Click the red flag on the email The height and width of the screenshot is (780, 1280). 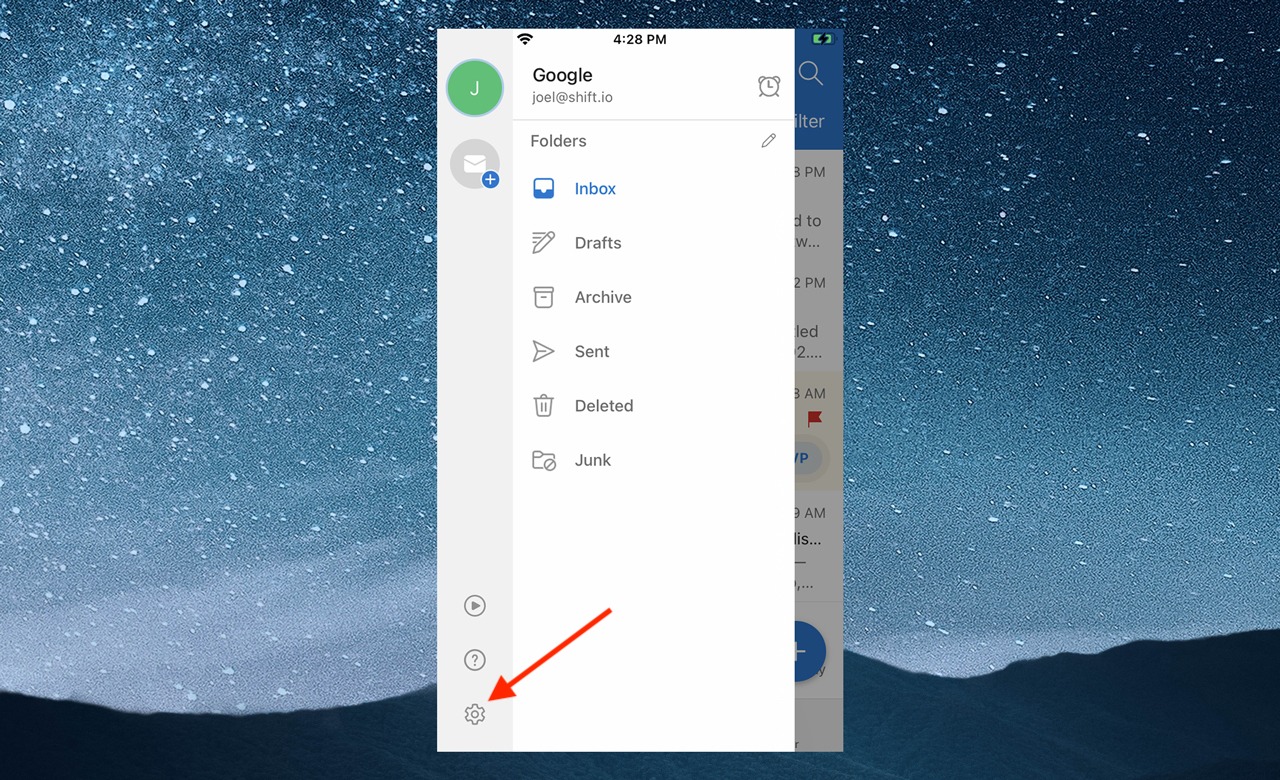pos(814,419)
